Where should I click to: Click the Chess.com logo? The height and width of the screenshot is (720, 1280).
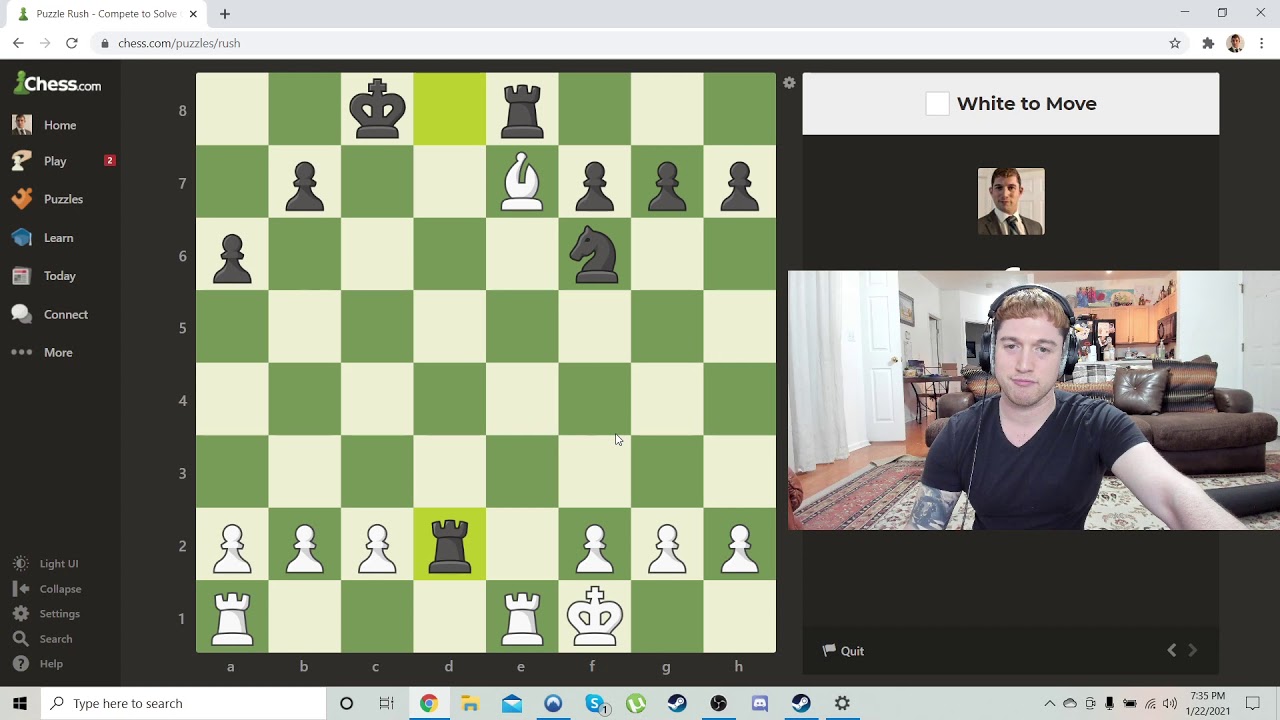[58, 84]
